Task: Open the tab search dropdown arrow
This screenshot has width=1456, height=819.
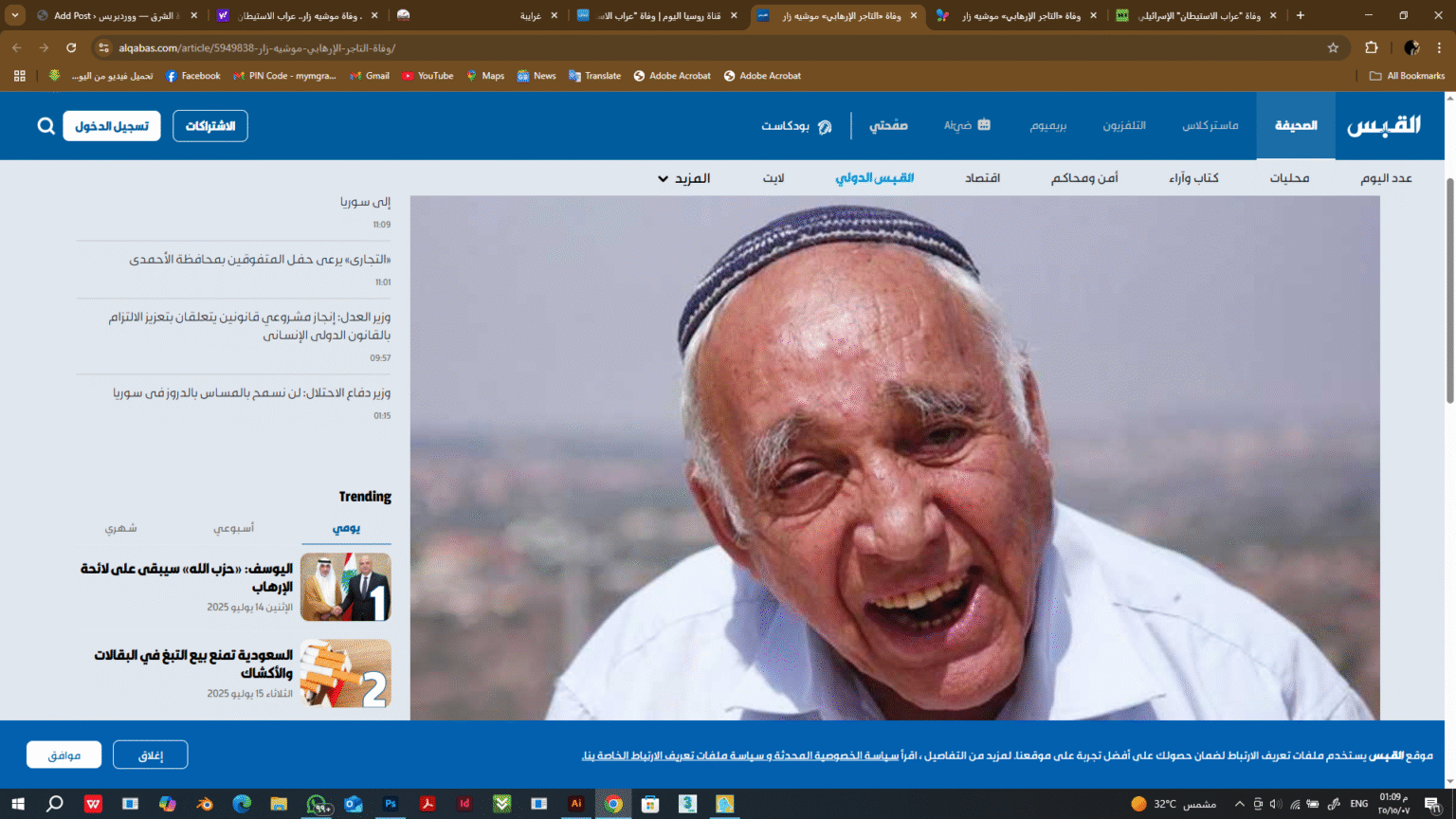Action: (15, 15)
